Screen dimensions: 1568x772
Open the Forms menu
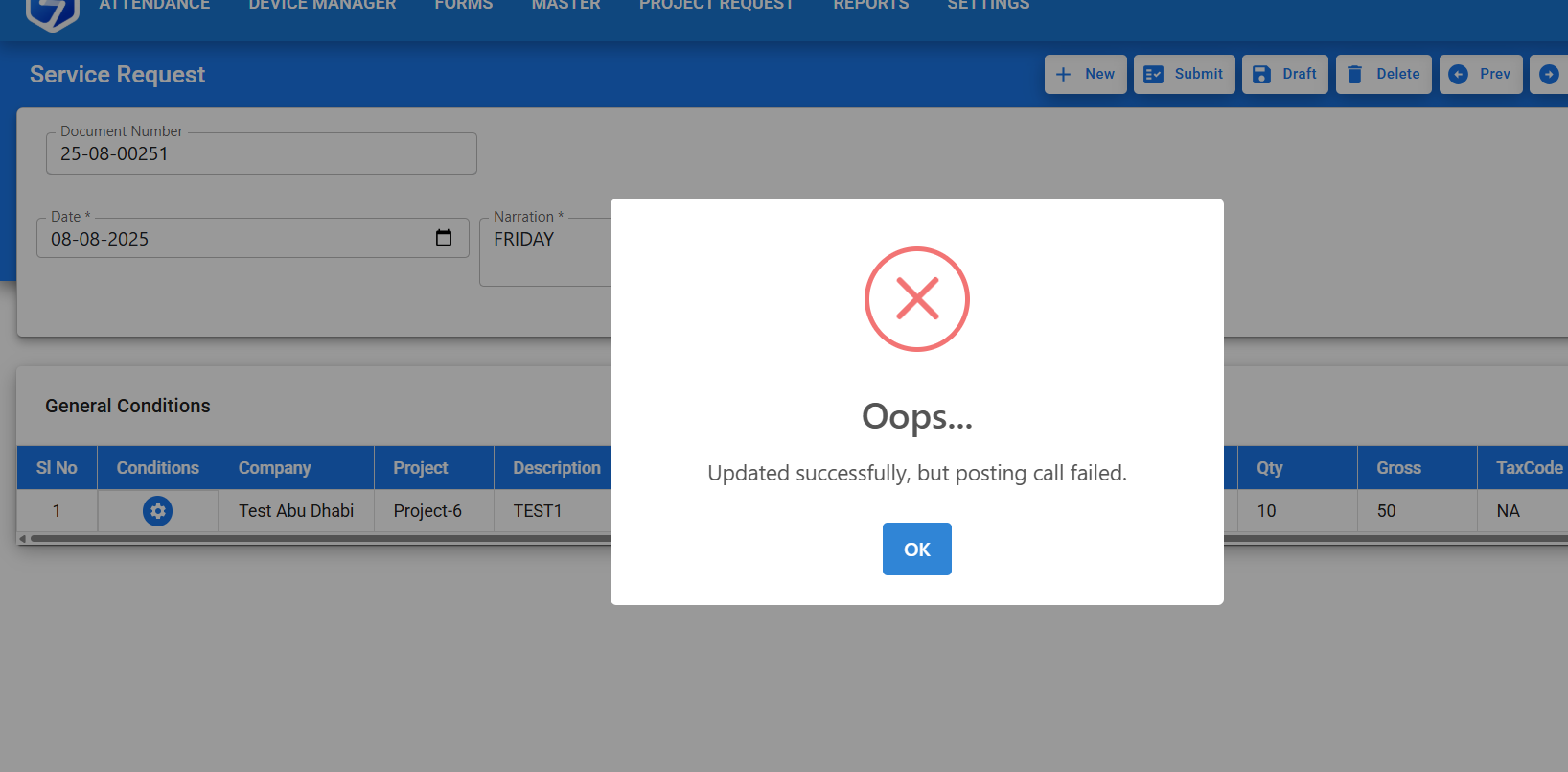click(x=463, y=6)
